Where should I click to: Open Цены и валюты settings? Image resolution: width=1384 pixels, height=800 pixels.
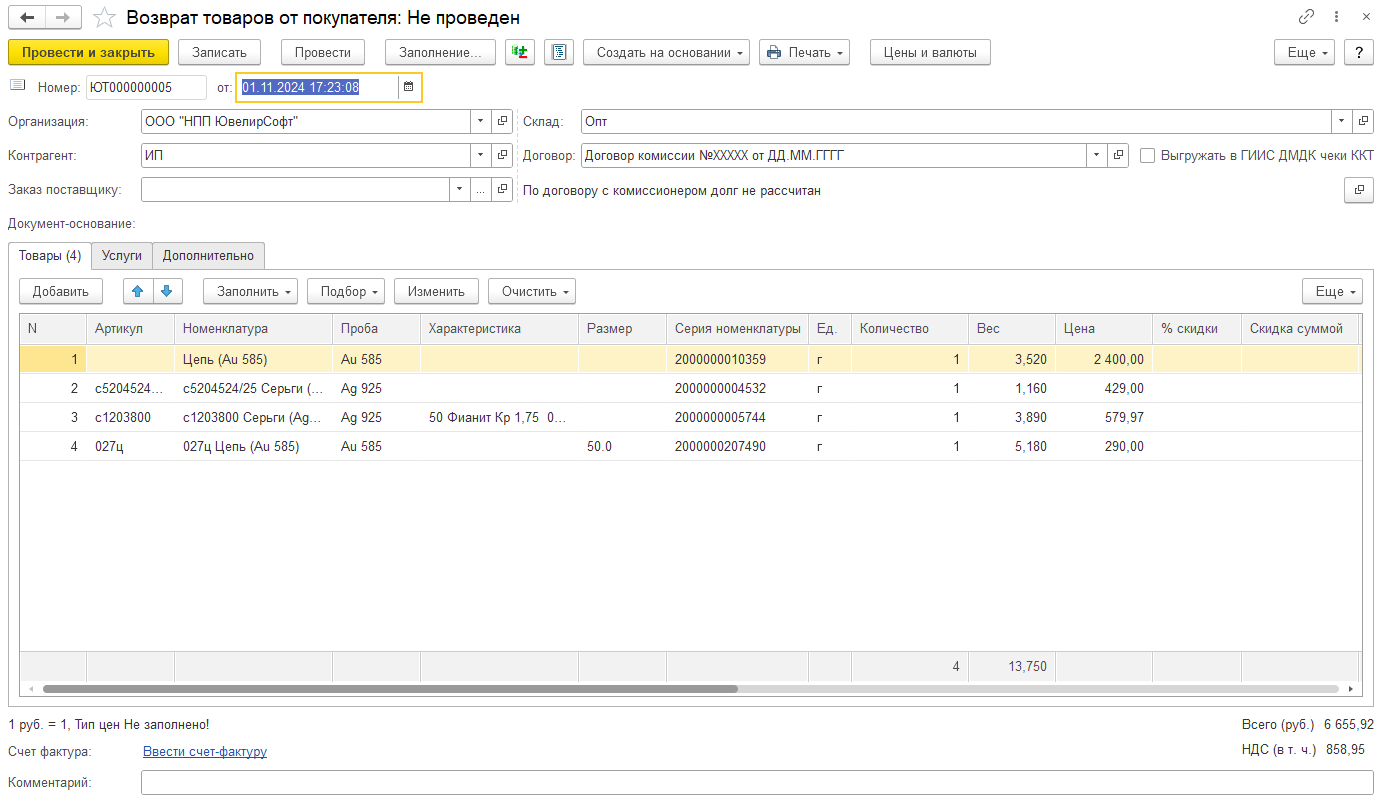click(x=930, y=52)
